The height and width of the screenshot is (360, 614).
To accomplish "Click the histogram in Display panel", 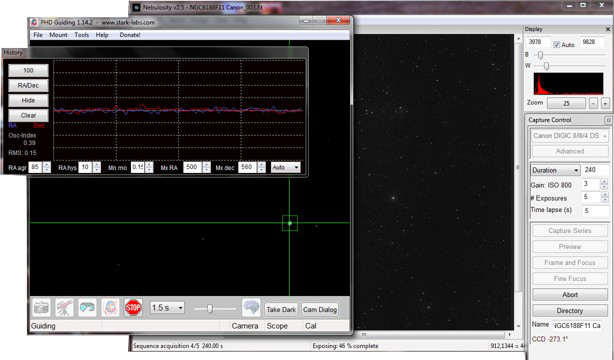I will (568, 83).
